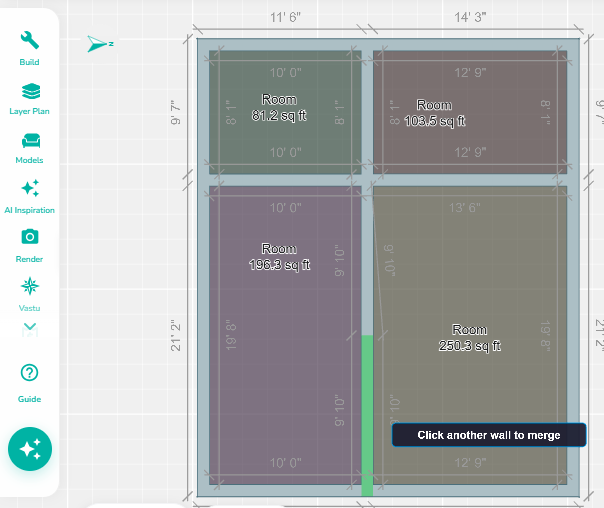The width and height of the screenshot is (604, 508).
Task: Click the Models label in sidebar
Action: click(29, 160)
